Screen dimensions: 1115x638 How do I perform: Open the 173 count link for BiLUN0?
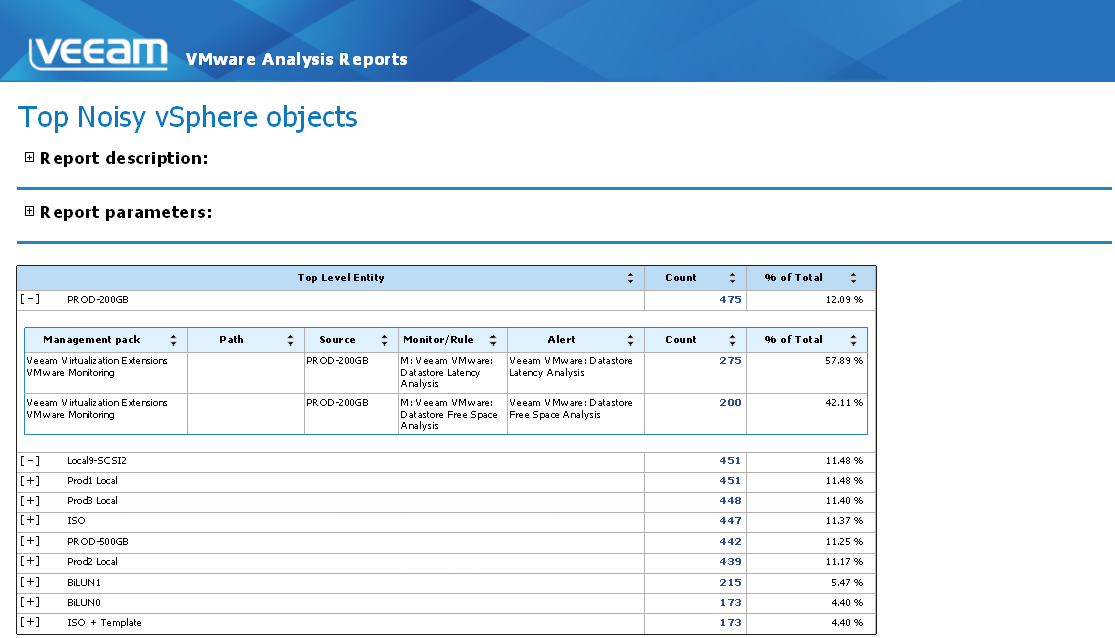(x=730, y=602)
